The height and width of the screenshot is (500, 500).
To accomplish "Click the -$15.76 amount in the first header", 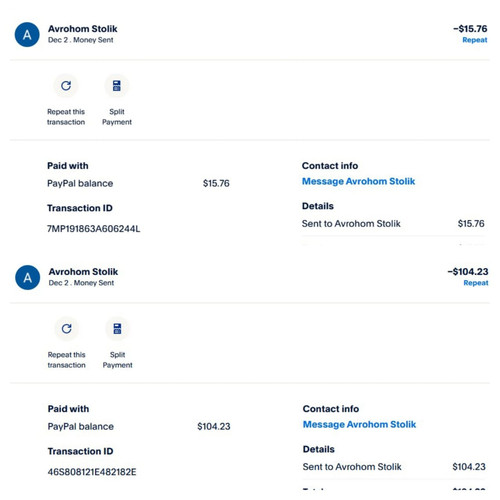I will 470,29.
